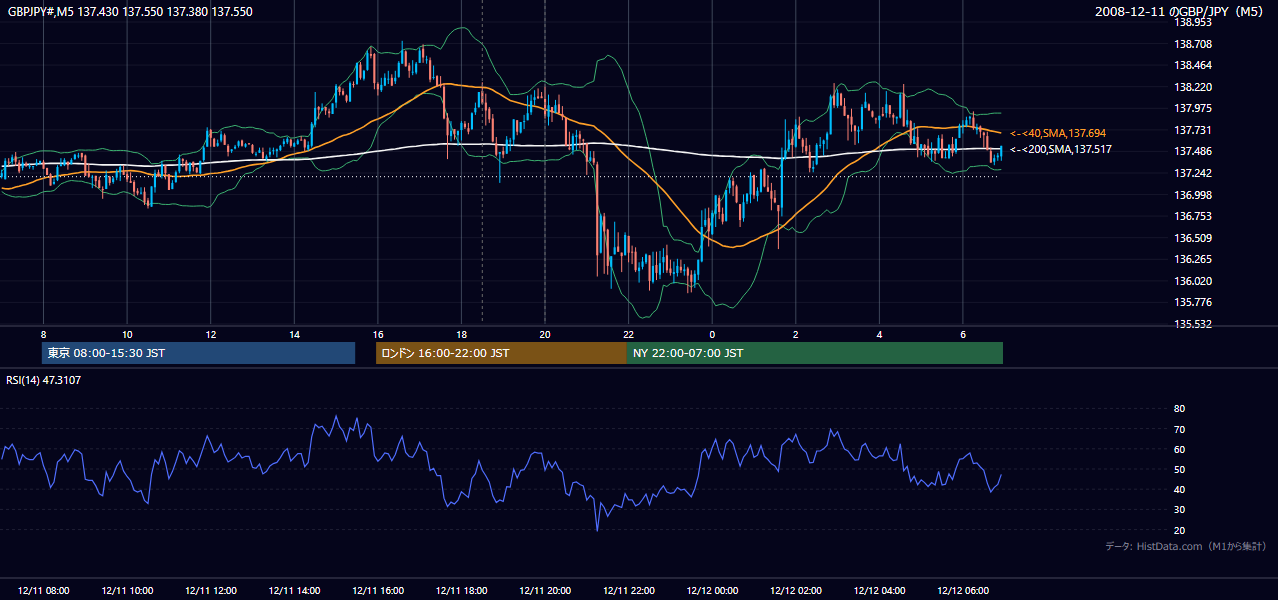Click the hour marker 16 under price chart
This screenshot has height=600, width=1278.
[x=378, y=334]
